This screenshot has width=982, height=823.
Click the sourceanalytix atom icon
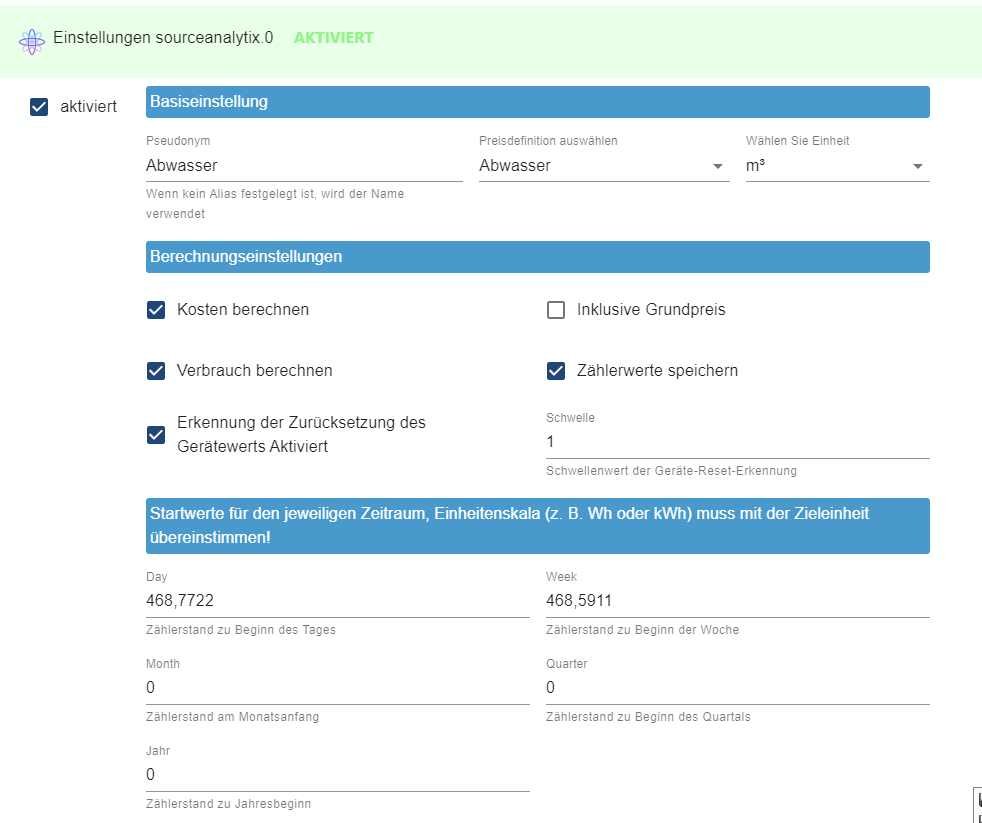coord(32,42)
